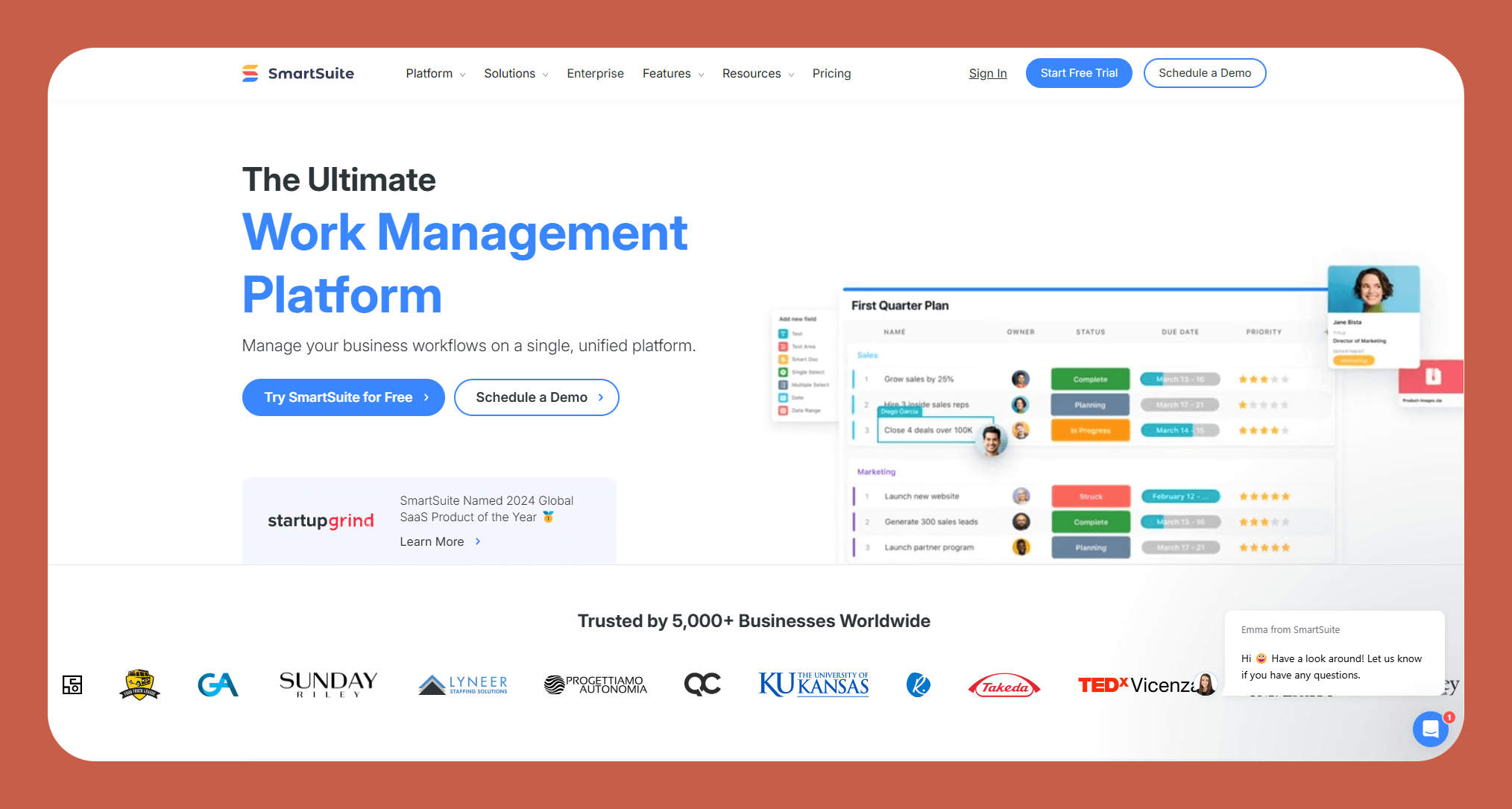Click the PRIORITY column header

click(x=1264, y=332)
